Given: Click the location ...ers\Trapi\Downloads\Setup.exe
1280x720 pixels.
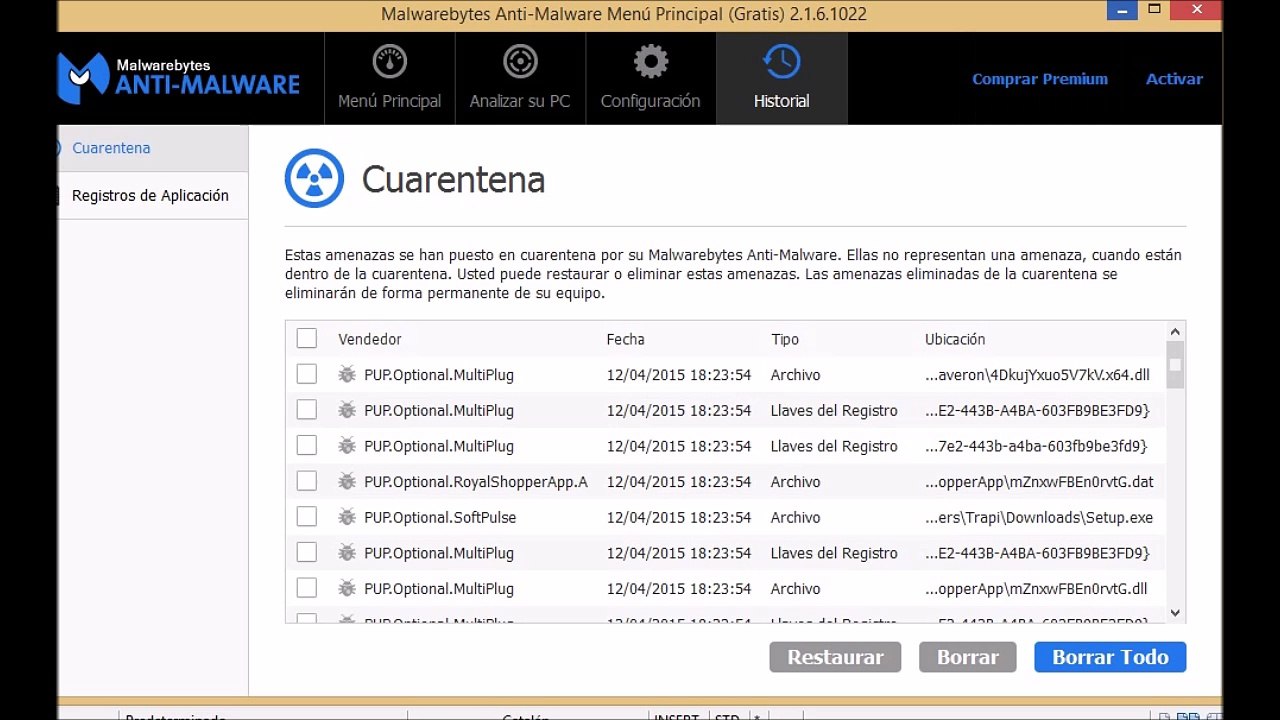Looking at the screenshot, I should pyautogui.click(x=1039, y=517).
